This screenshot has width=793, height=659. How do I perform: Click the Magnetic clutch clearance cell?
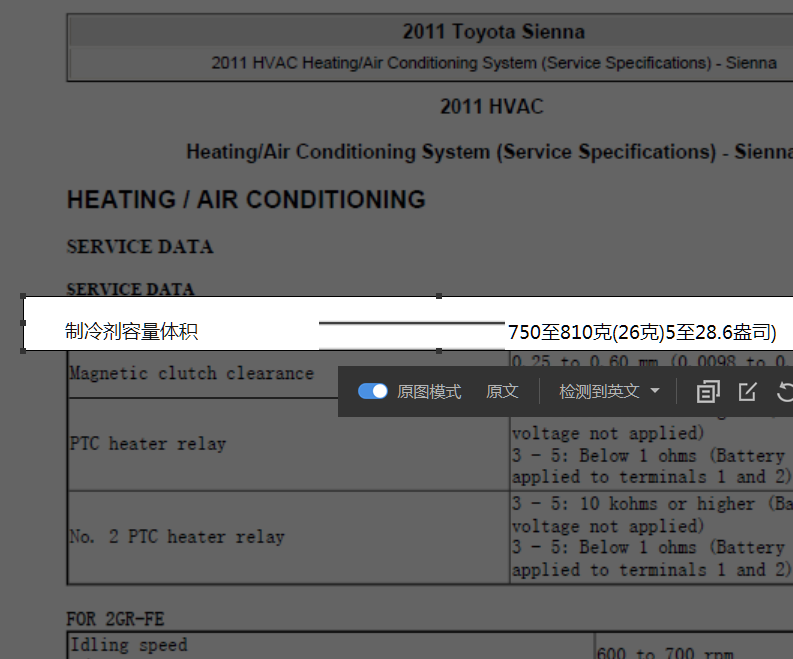pyautogui.click(x=288, y=374)
